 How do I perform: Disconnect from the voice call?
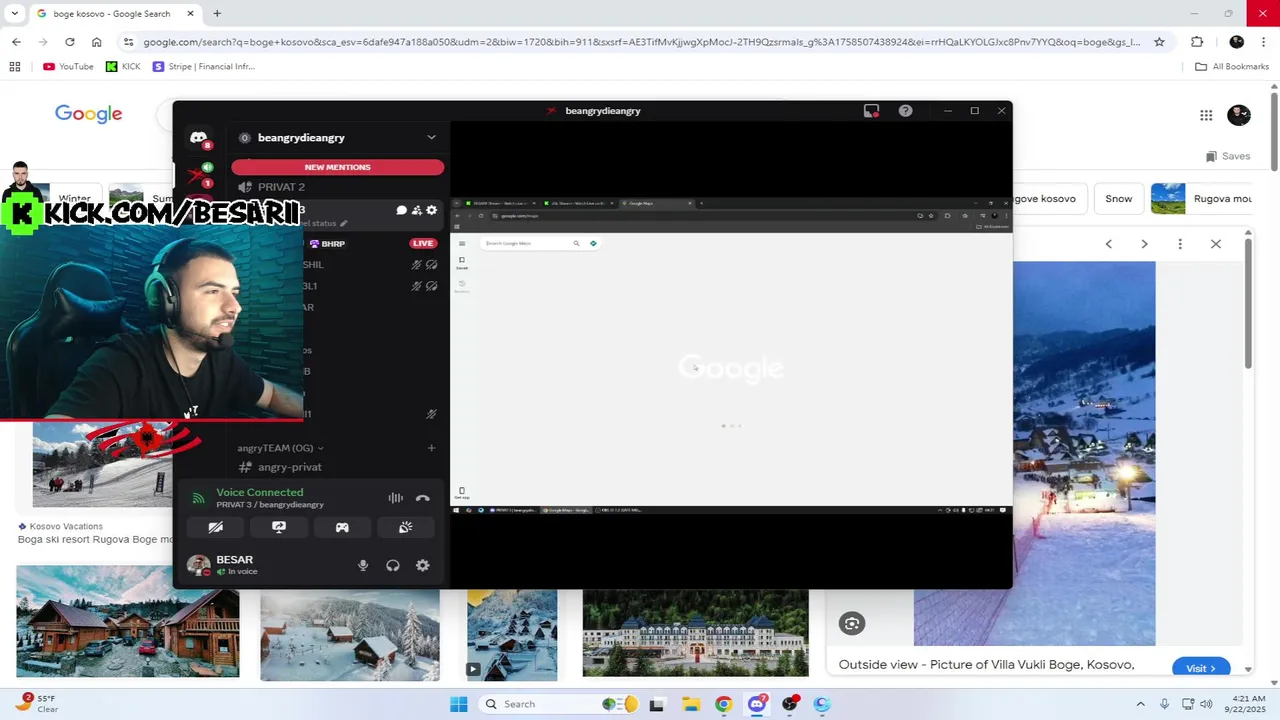pyautogui.click(x=423, y=498)
